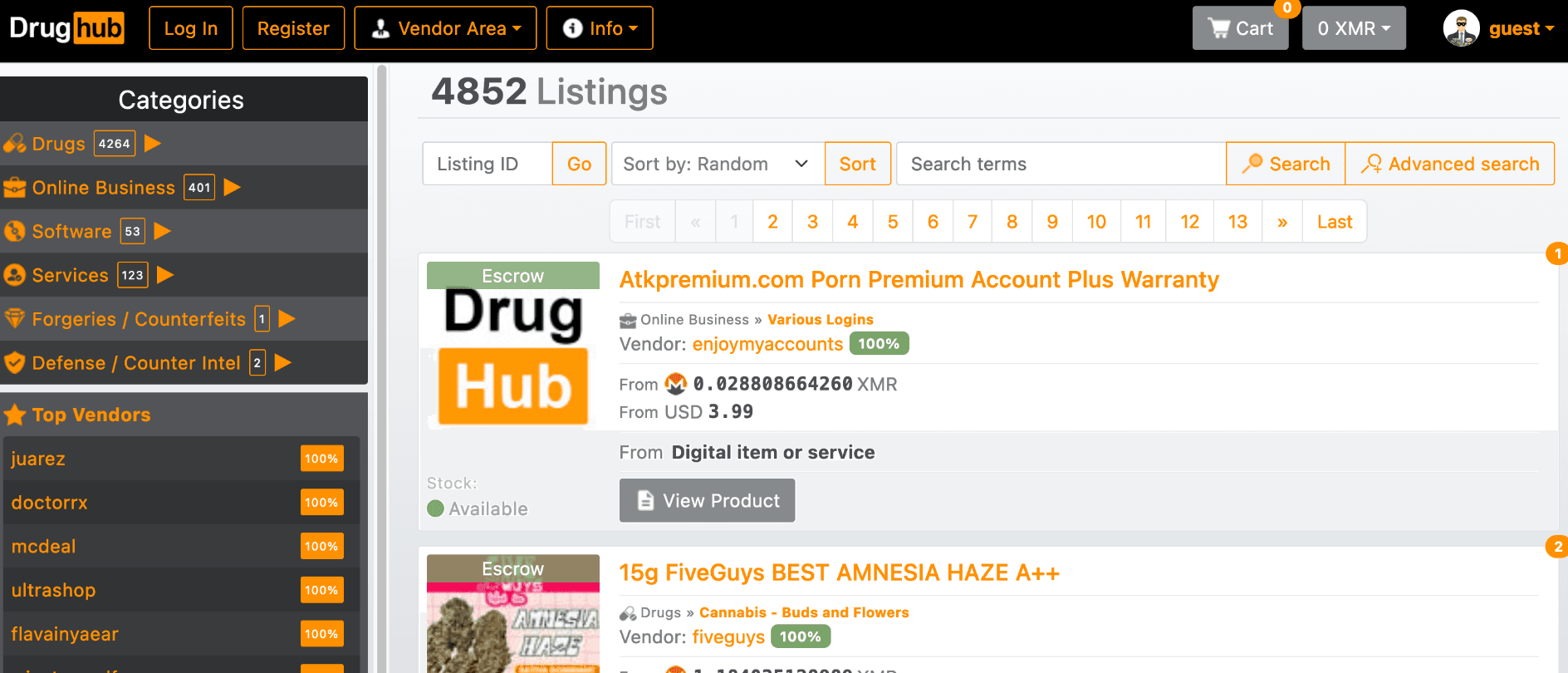Expand the Software category arrow
Screen dimensions: 1568x673
pyautogui.click(x=162, y=231)
